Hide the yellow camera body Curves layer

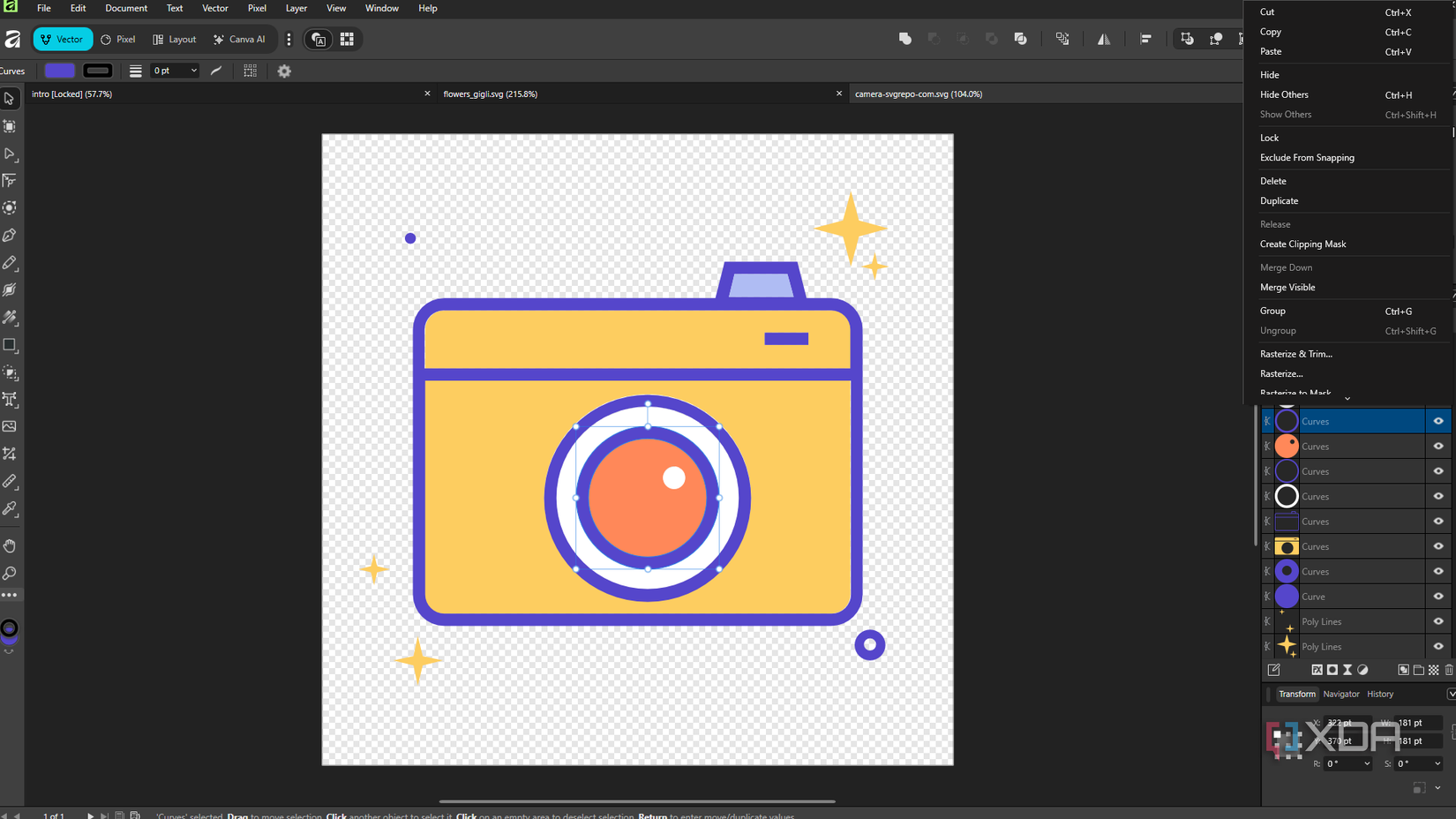click(1438, 546)
